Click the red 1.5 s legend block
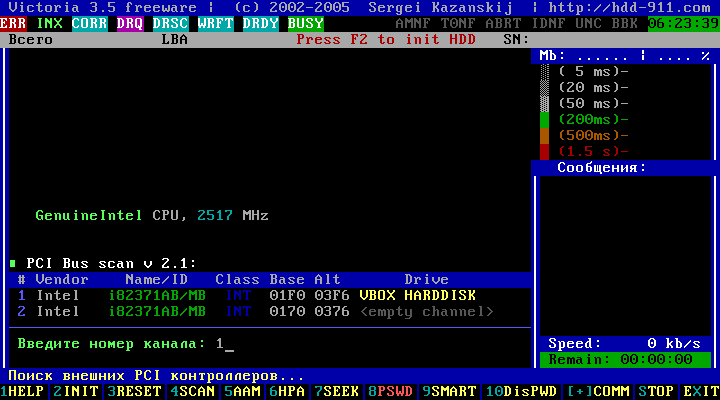720x400 pixels. (x=545, y=152)
